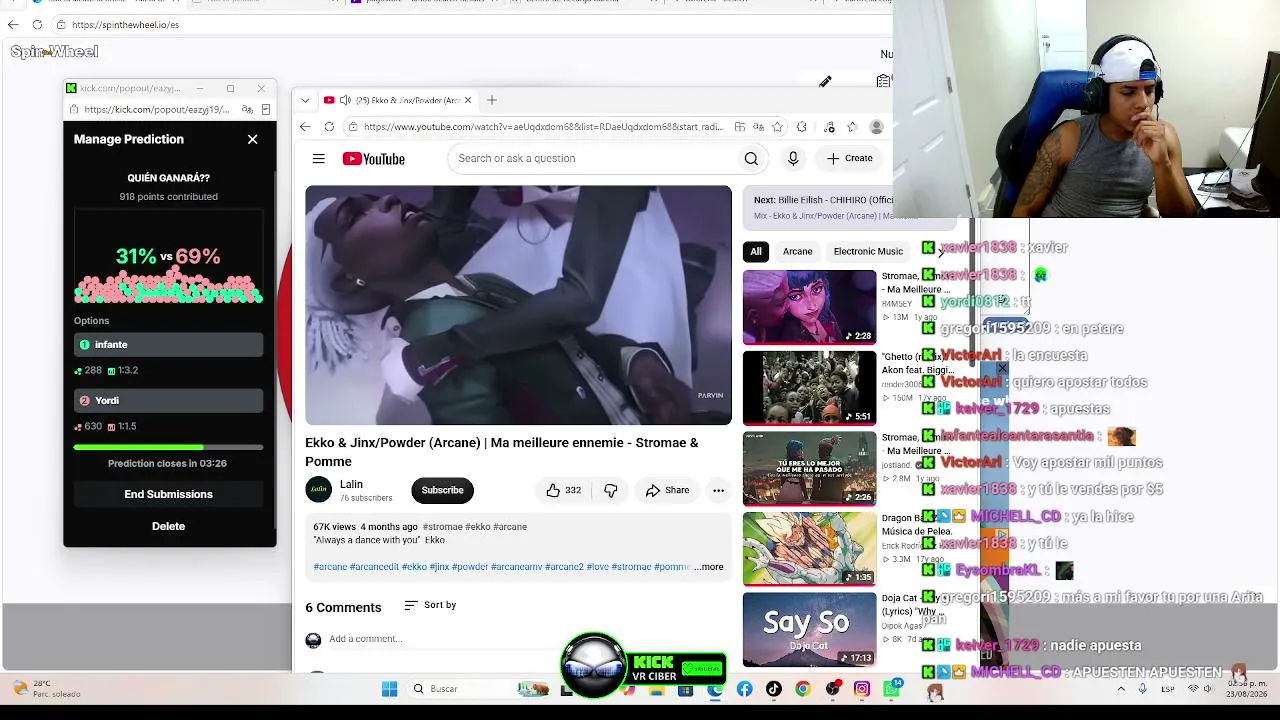Viewport: 1280px width, 720px height.
Task: Open the YouTube hamburger guide menu
Action: (x=318, y=159)
